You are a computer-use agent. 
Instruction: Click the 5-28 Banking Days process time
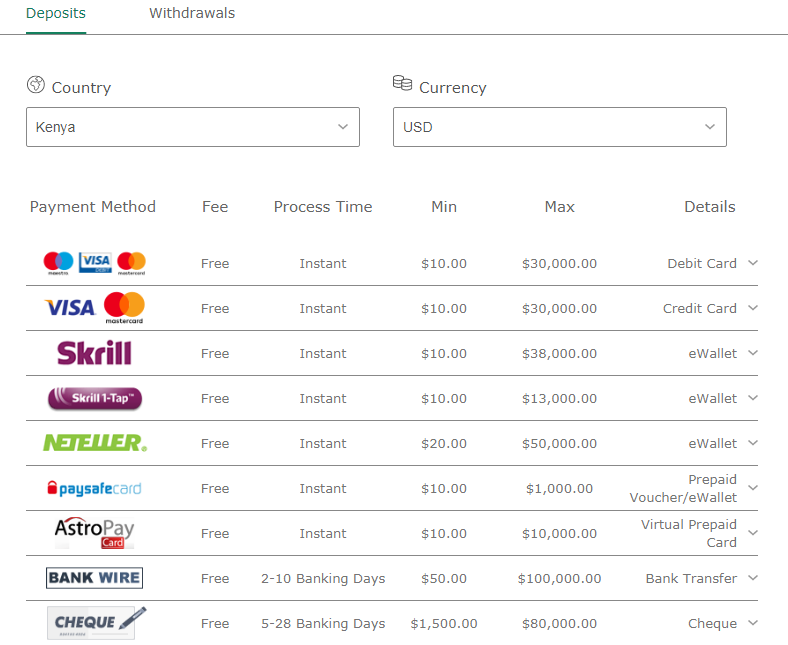pyautogui.click(x=323, y=623)
